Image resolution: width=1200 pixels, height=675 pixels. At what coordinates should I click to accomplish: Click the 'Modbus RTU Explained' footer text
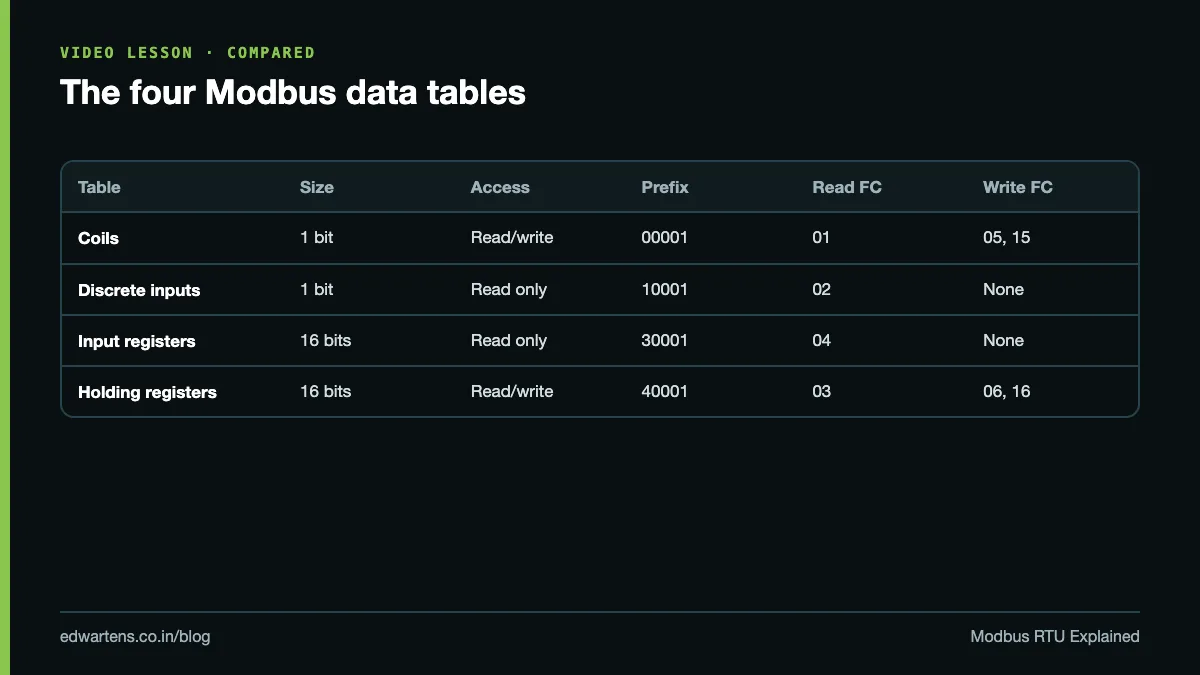(x=1055, y=636)
